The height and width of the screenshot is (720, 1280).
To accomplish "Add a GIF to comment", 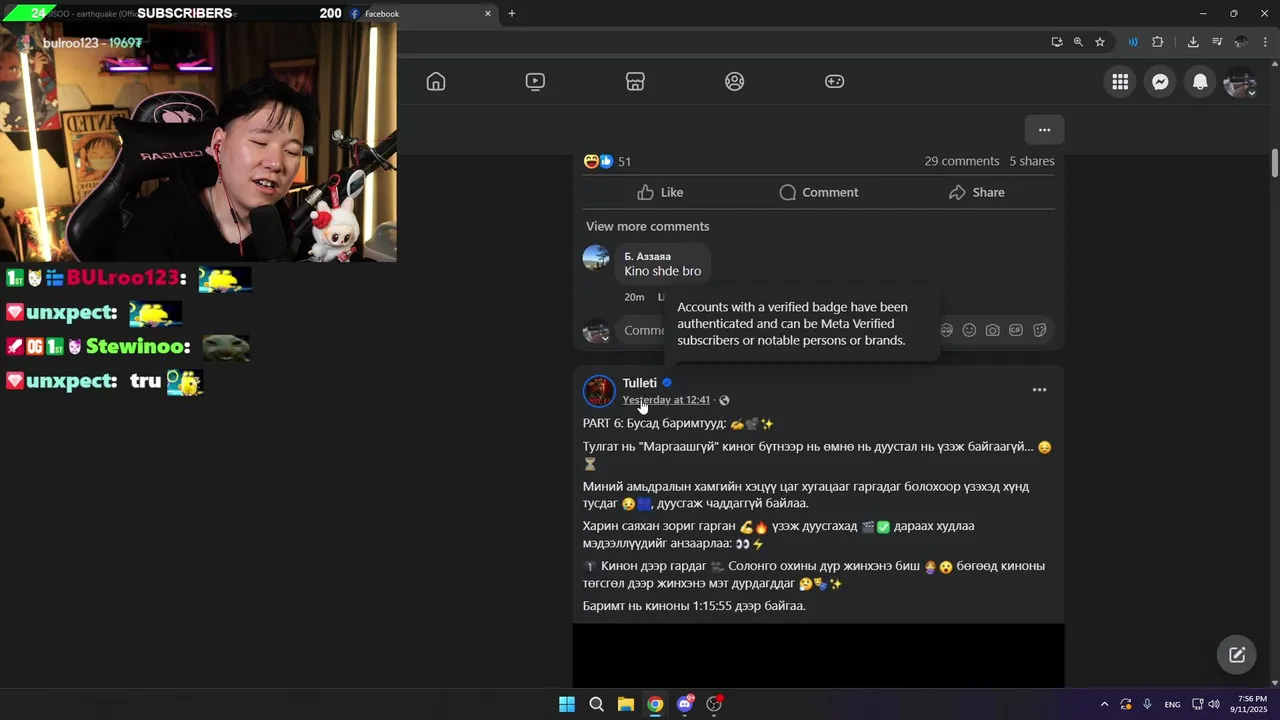I will (1016, 330).
